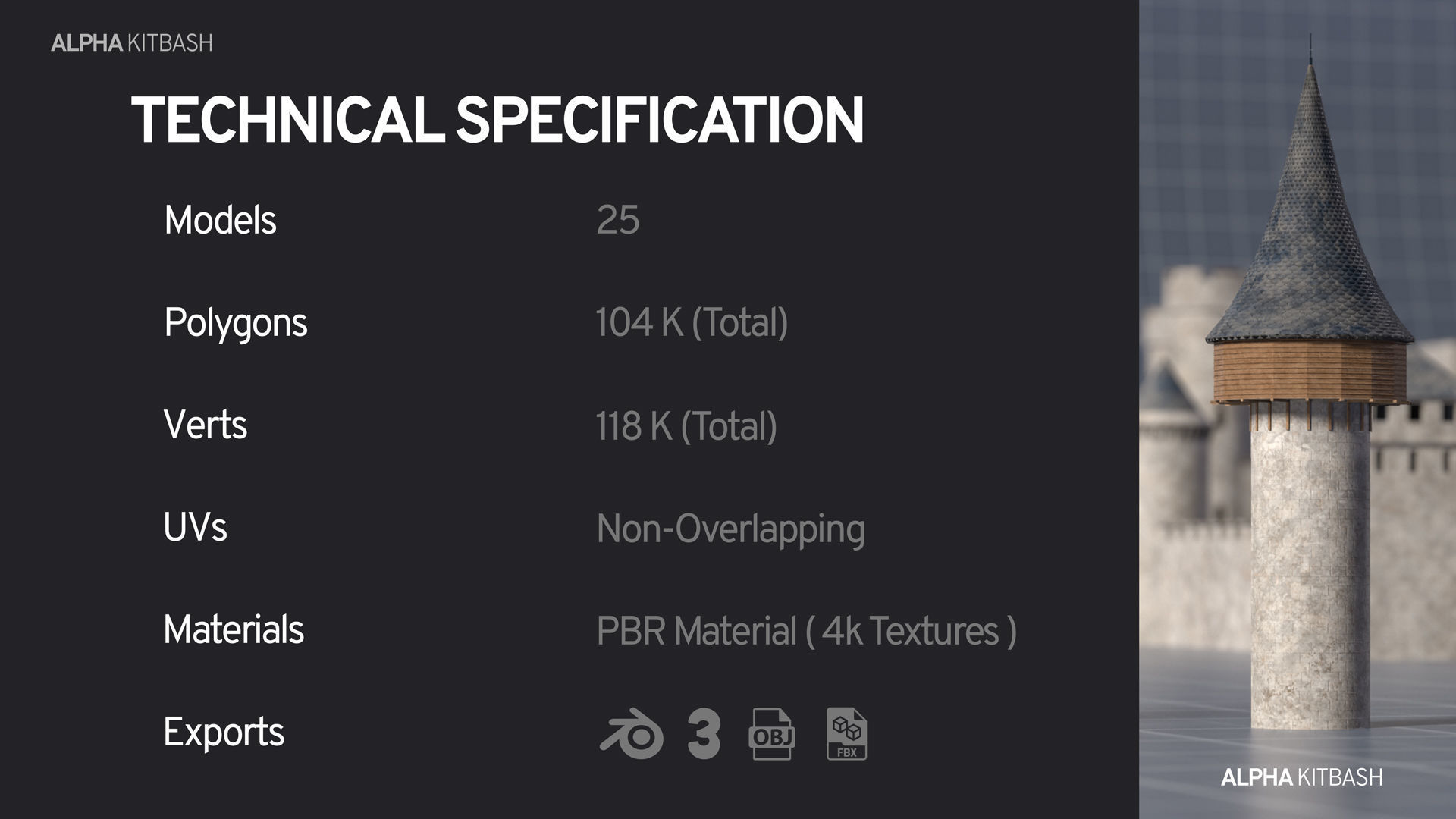Click the "PBR Material ( 4k Textures )" text
Viewport: 1456px width, 819px height.
[x=806, y=631]
